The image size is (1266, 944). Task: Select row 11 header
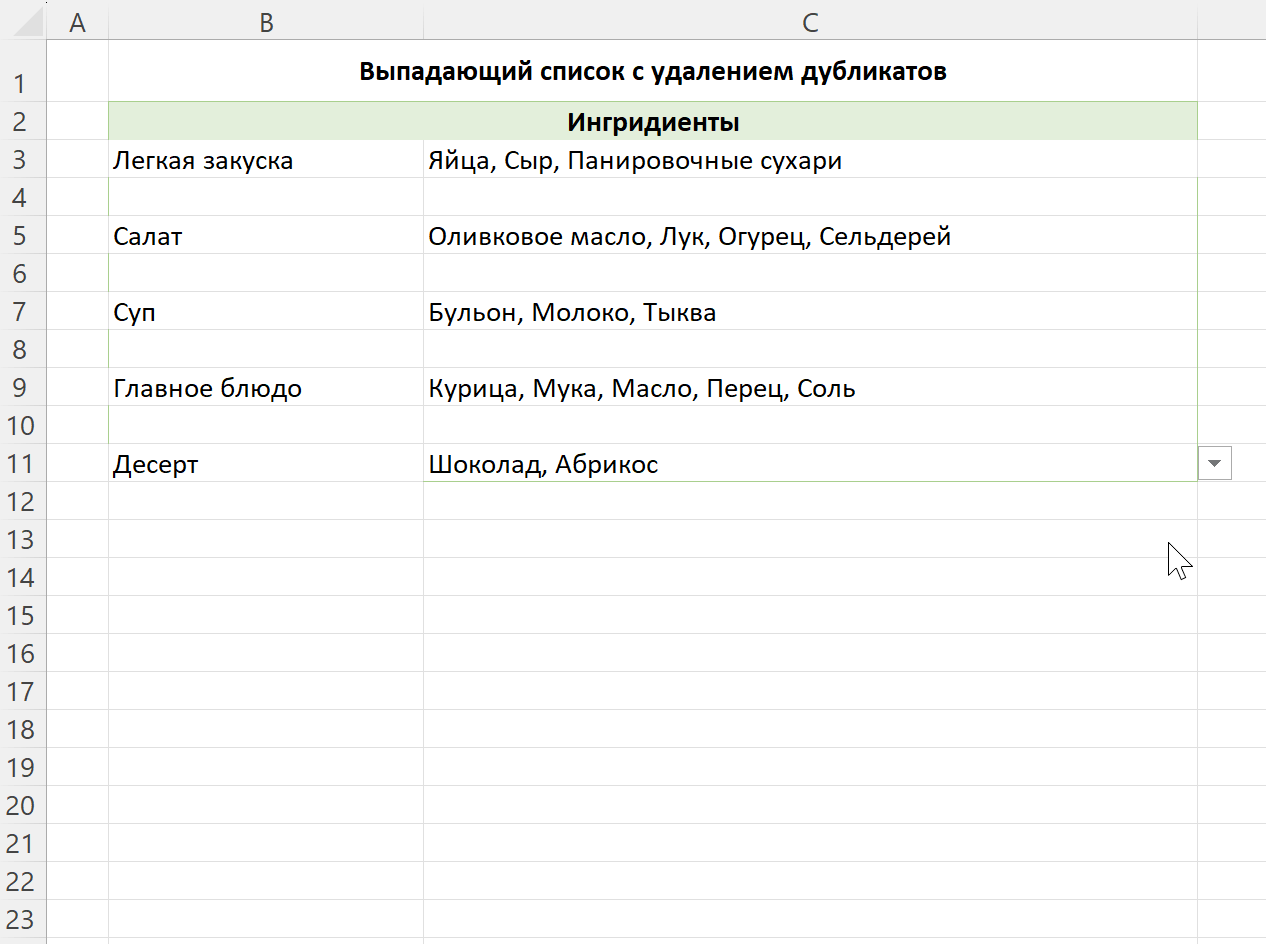point(22,464)
